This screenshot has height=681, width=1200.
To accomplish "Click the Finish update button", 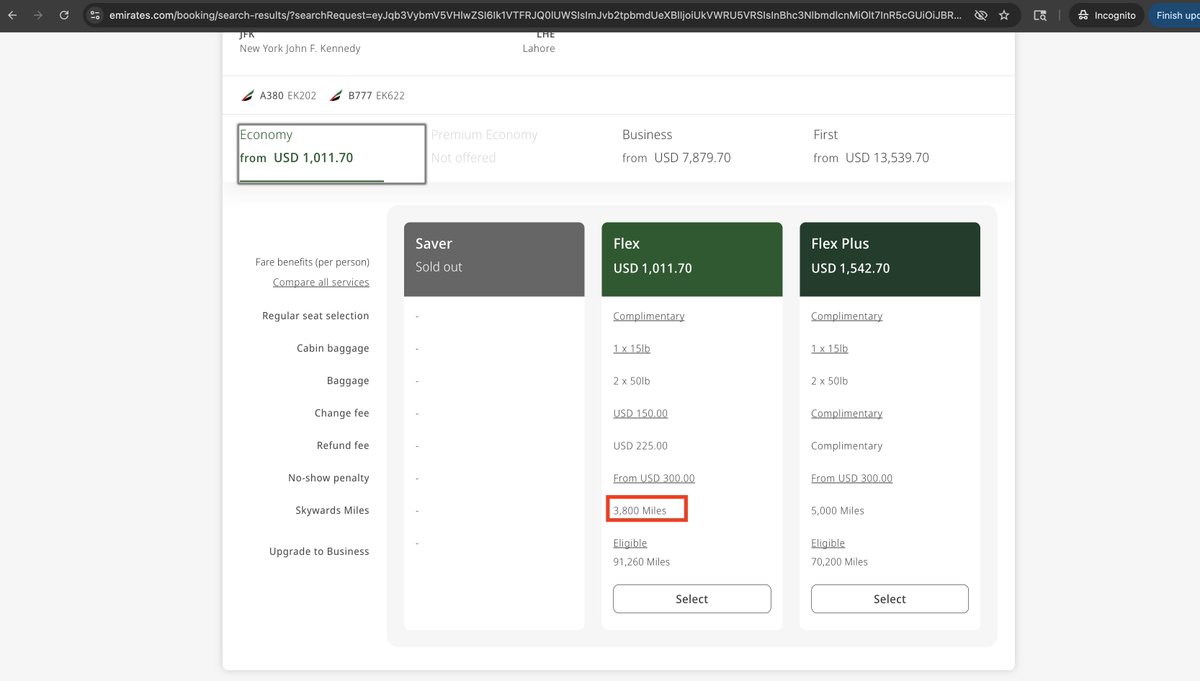I will coord(1176,16).
